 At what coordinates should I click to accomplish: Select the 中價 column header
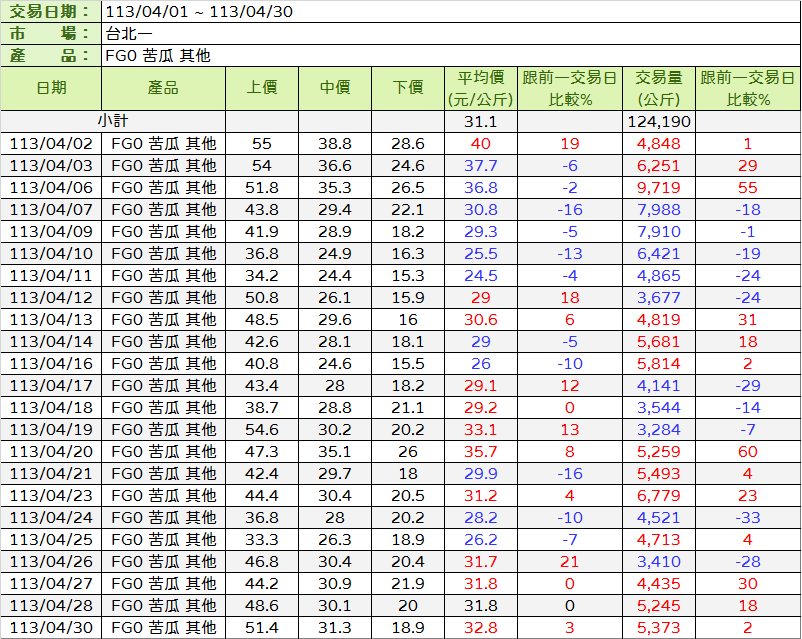(x=335, y=88)
